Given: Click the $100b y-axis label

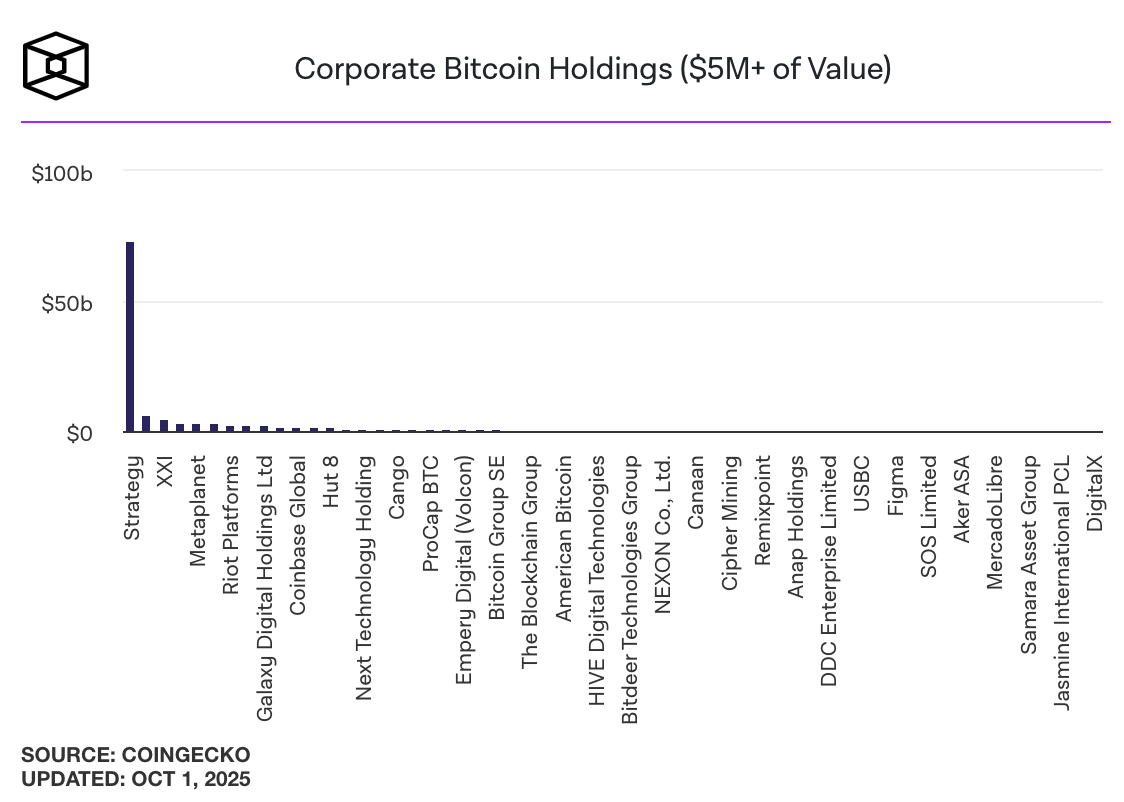Looking at the screenshot, I should pos(62,173).
